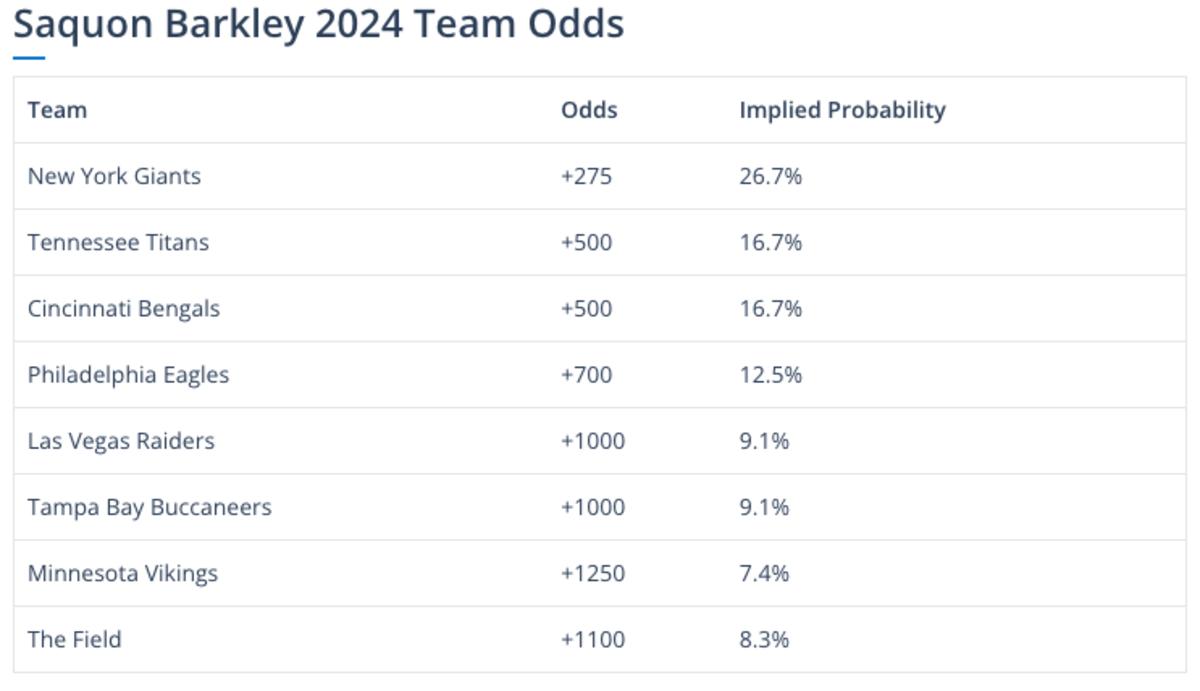1200x691 pixels.
Task: Select the Cincinnati Bengals team cell
Action: click(123, 308)
